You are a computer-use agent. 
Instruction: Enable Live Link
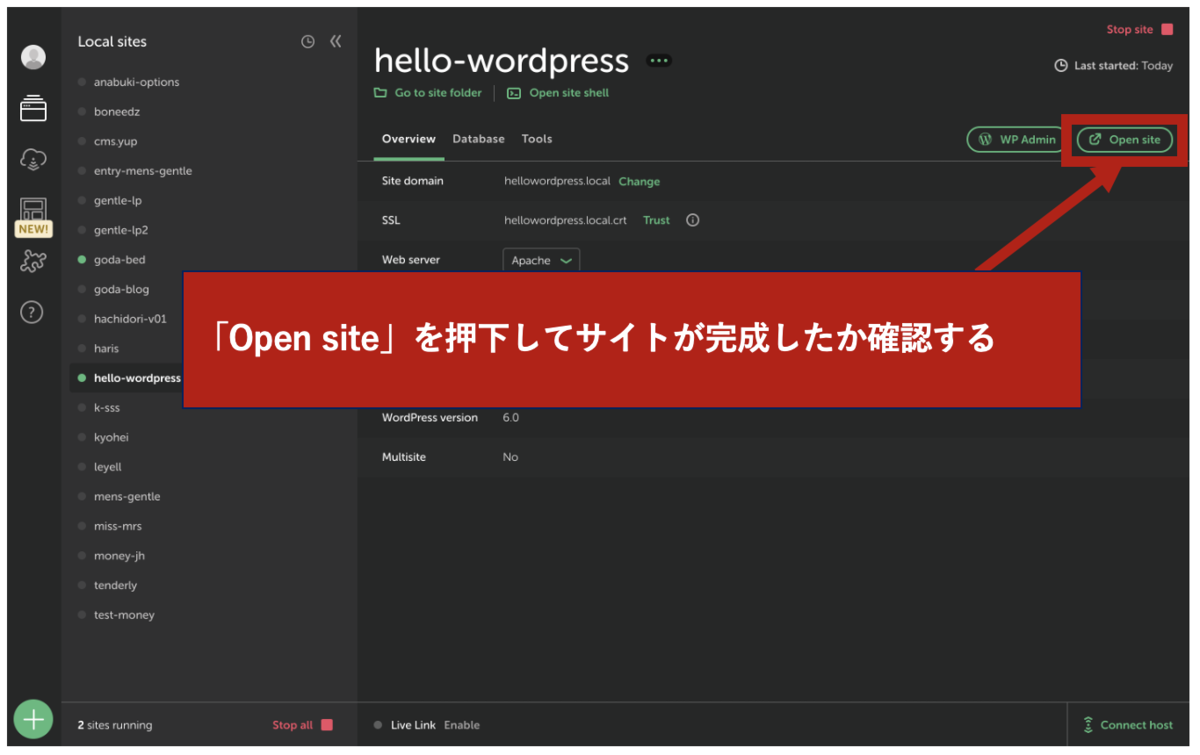(x=462, y=725)
